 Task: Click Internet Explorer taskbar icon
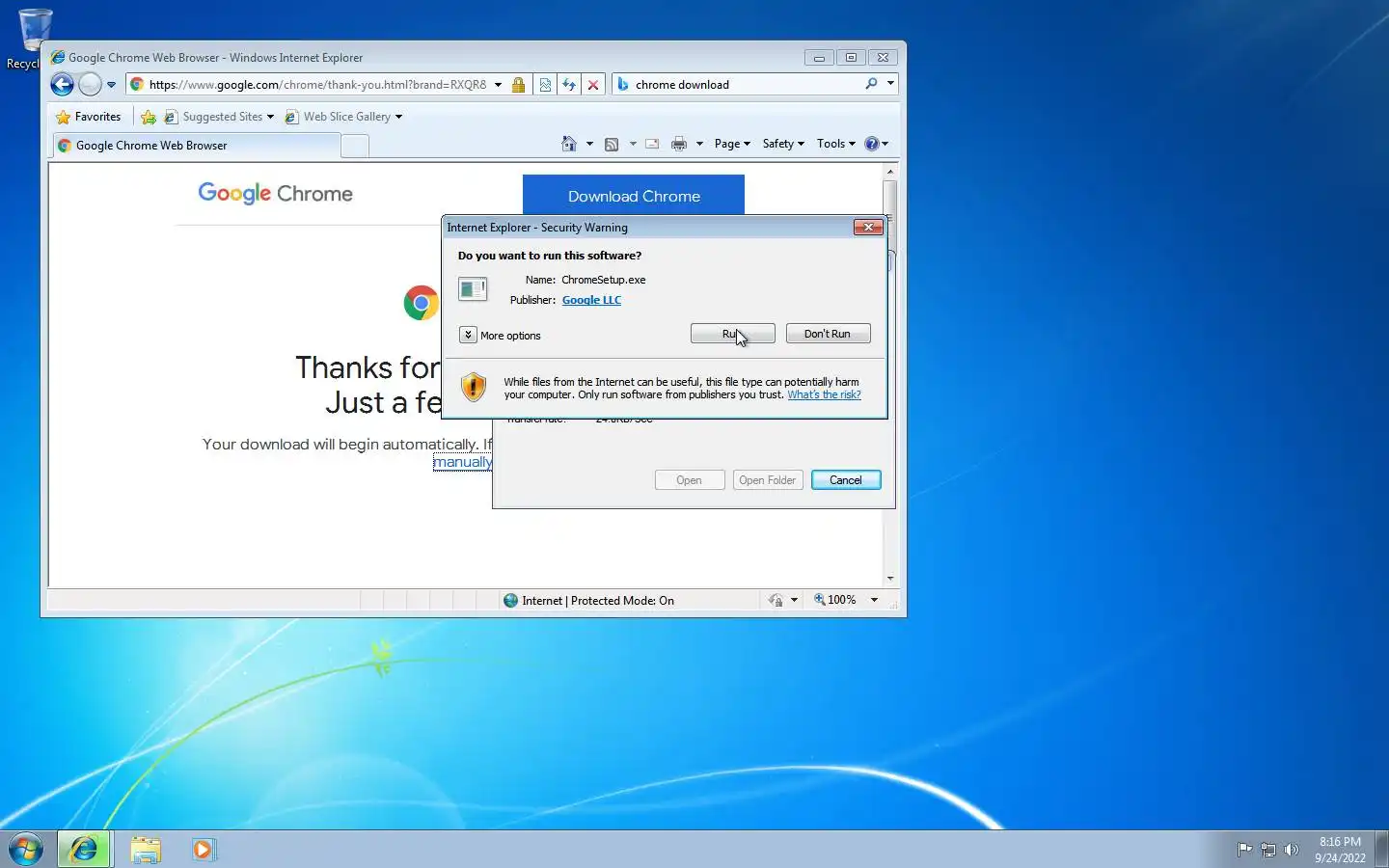84,849
